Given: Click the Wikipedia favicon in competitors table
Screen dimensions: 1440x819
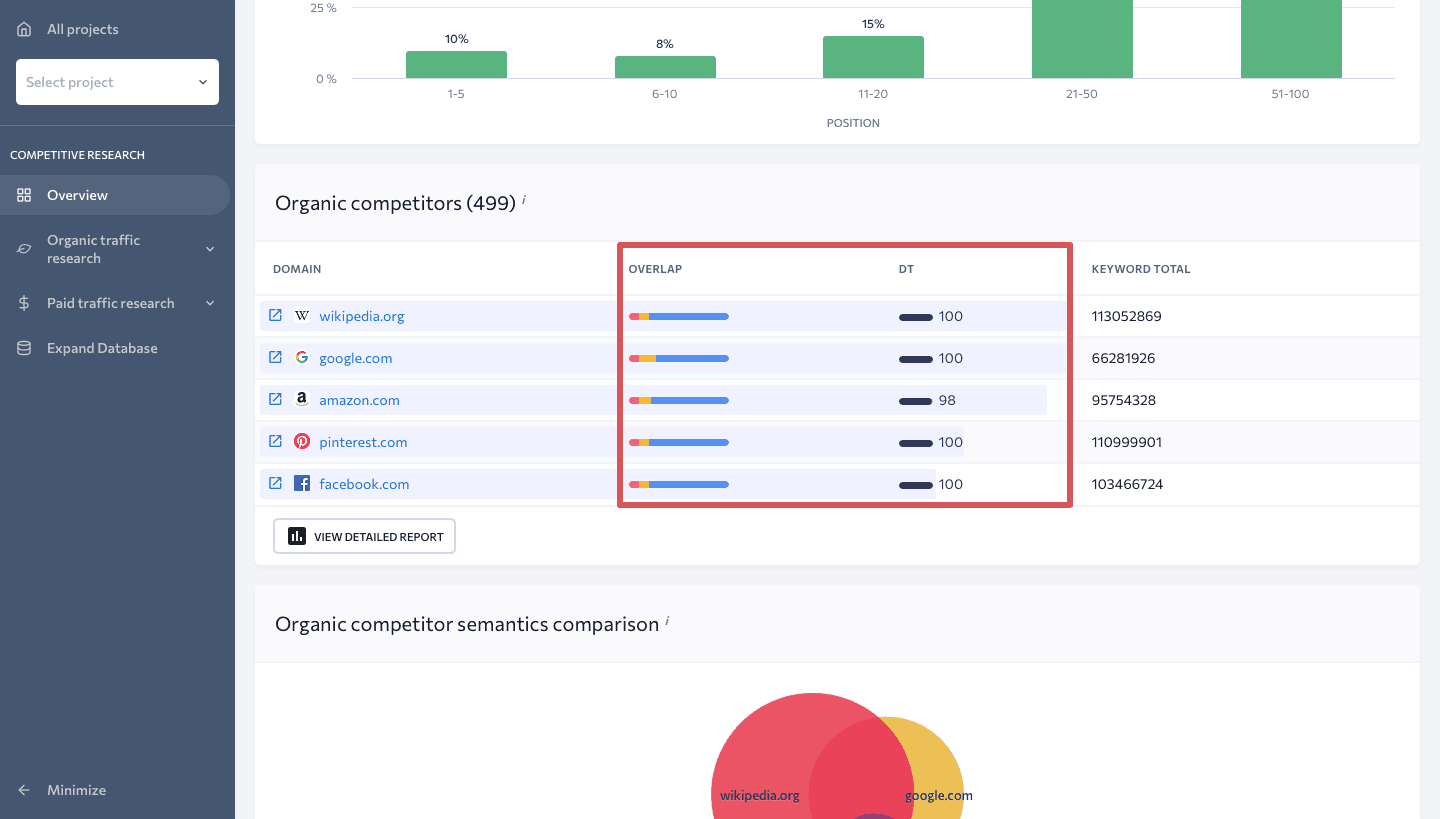Looking at the screenshot, I should click(x=302, y=316).
